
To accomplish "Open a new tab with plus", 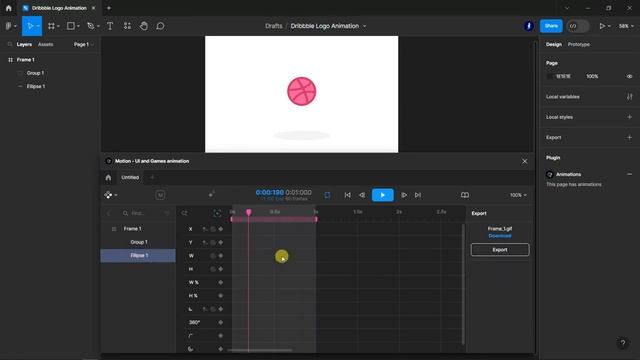I will pyautogui.click(x=109, y=8).
